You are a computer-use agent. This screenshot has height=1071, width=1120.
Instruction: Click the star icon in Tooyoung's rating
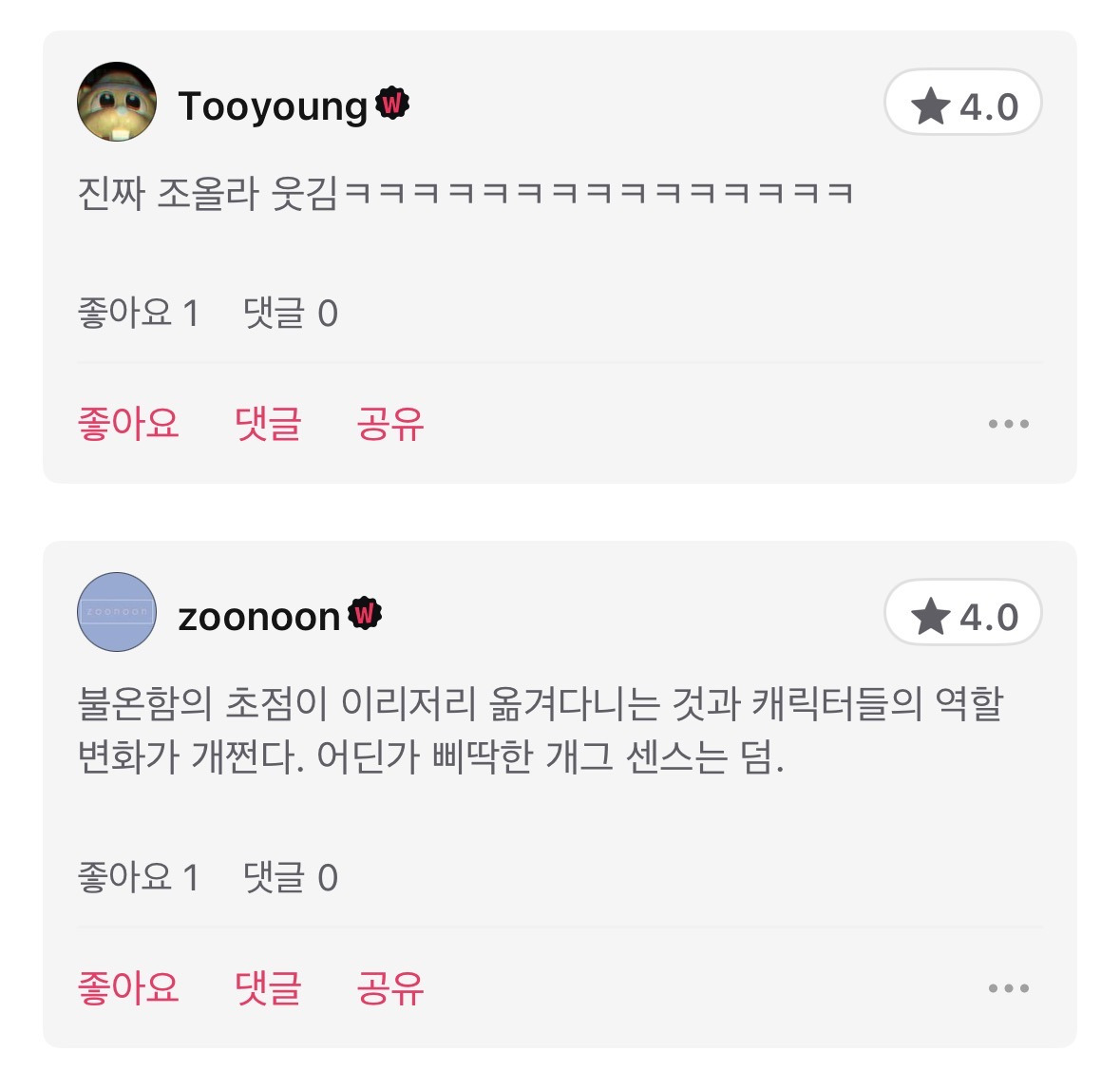pyautogui.click(x=932, y=106)
